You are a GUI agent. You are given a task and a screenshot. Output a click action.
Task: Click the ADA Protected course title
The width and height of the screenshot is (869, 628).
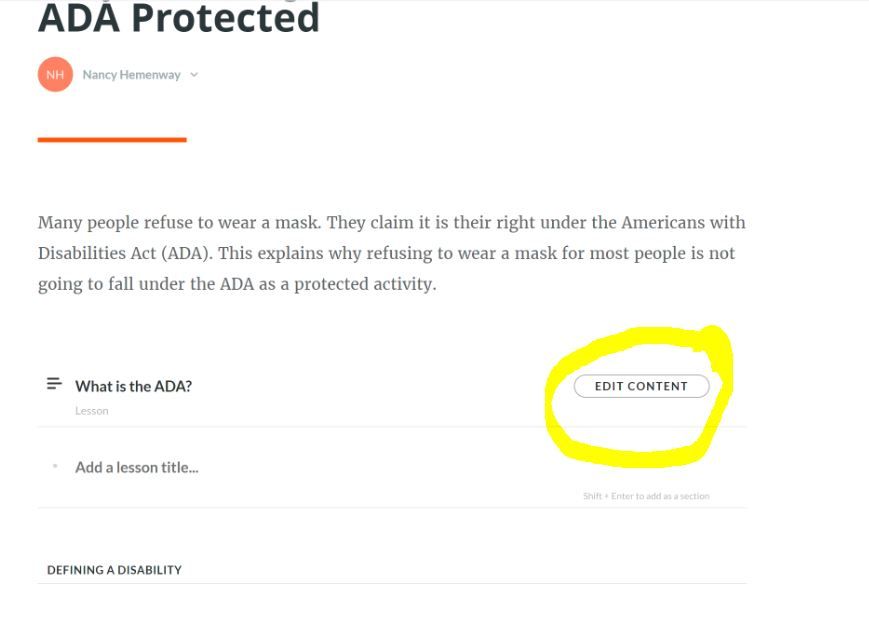tap(179, 18)
